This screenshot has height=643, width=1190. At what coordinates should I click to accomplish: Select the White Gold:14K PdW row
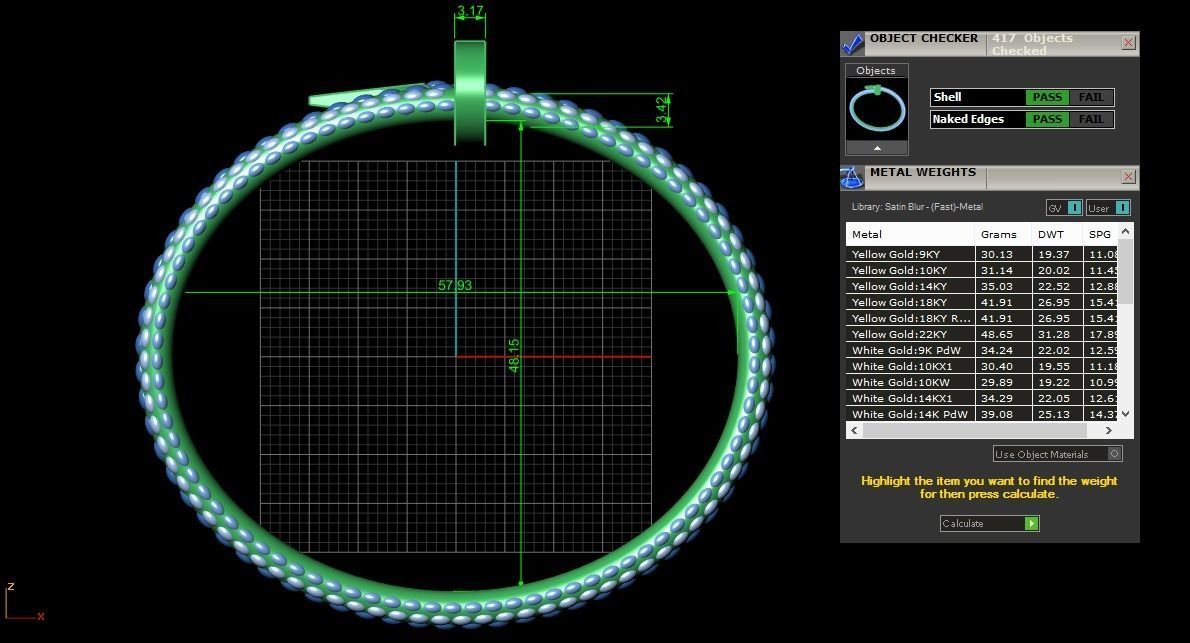tap(982, 414)
